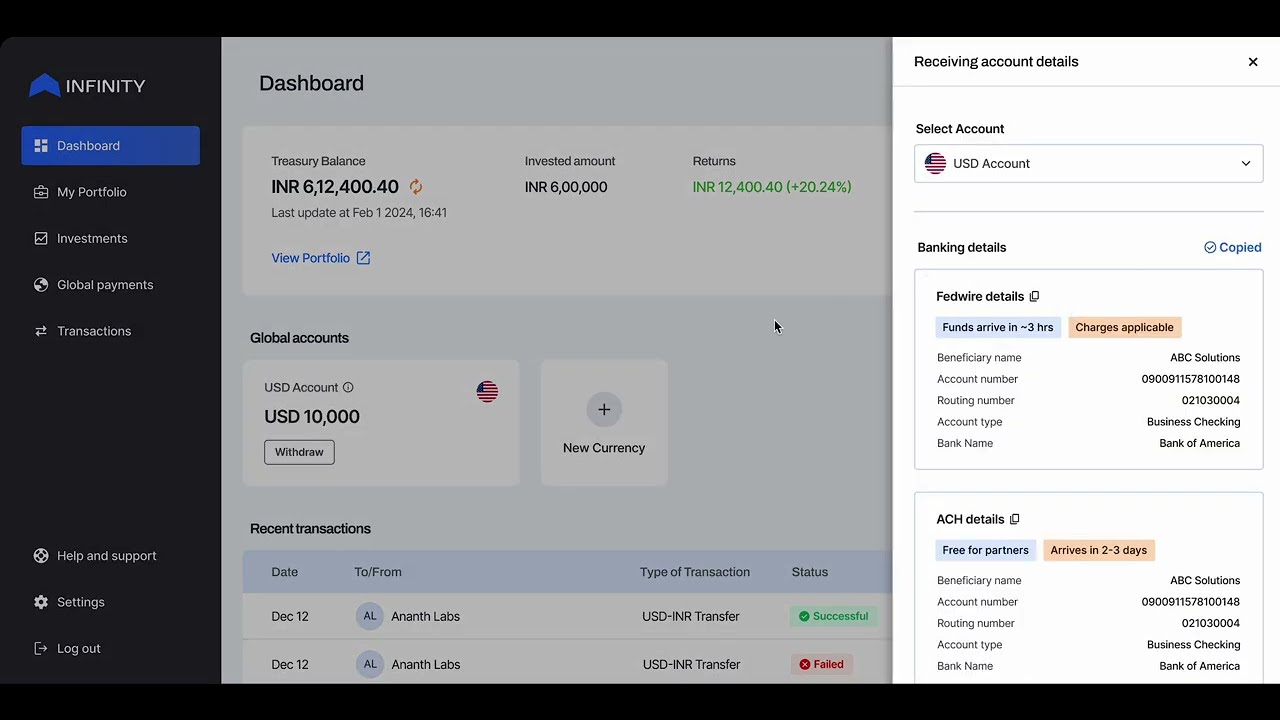Click the Successful status badge

tap(833, 616)
